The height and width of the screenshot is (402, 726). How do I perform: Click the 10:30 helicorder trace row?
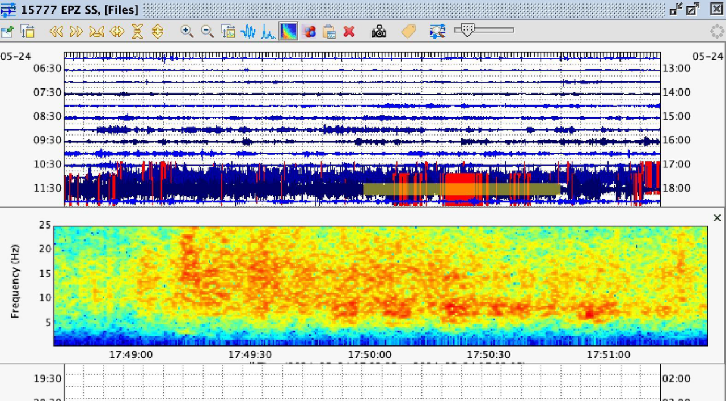pos(362,165)
